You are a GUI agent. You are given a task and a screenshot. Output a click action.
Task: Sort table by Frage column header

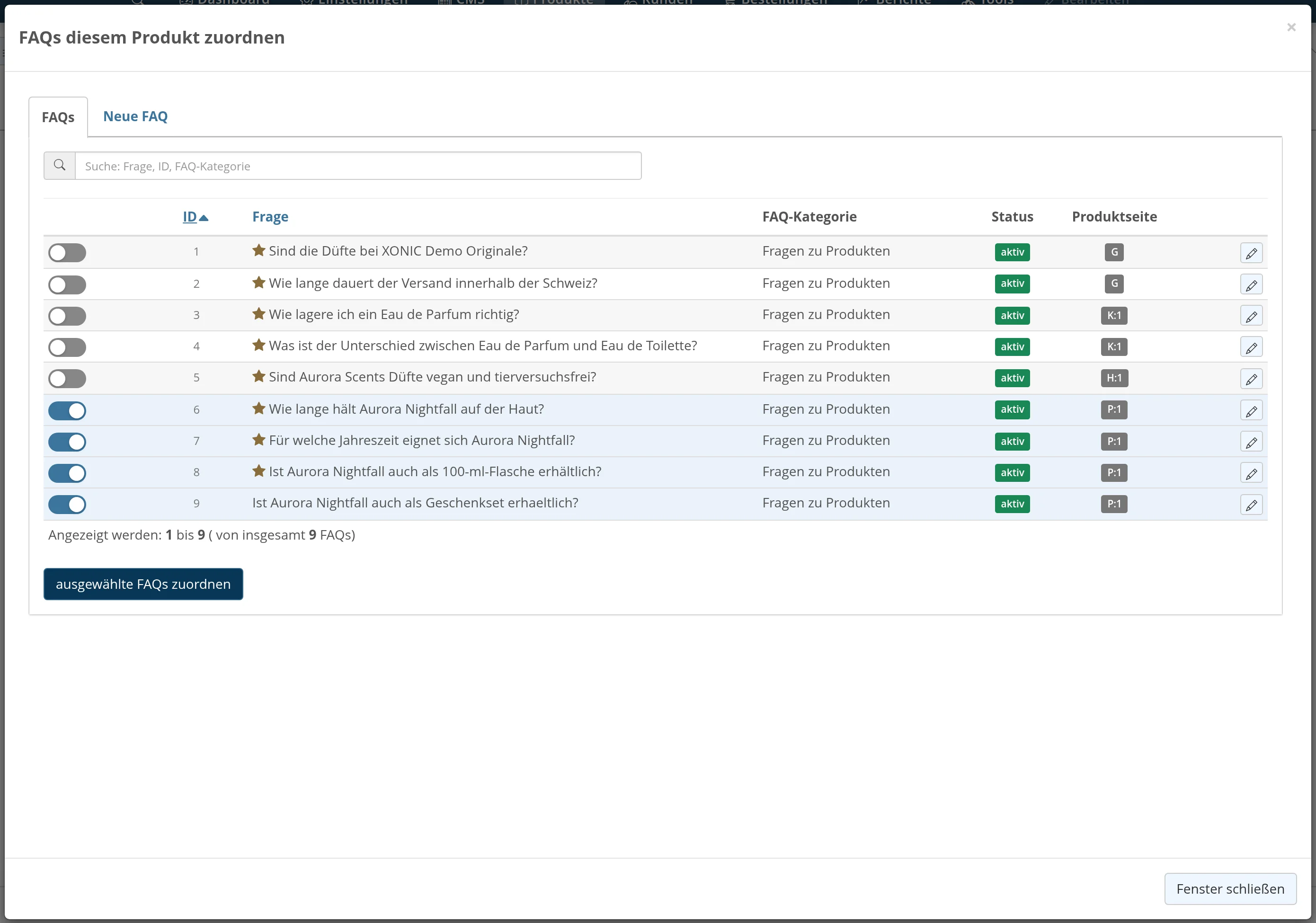[x=270, y=217]
